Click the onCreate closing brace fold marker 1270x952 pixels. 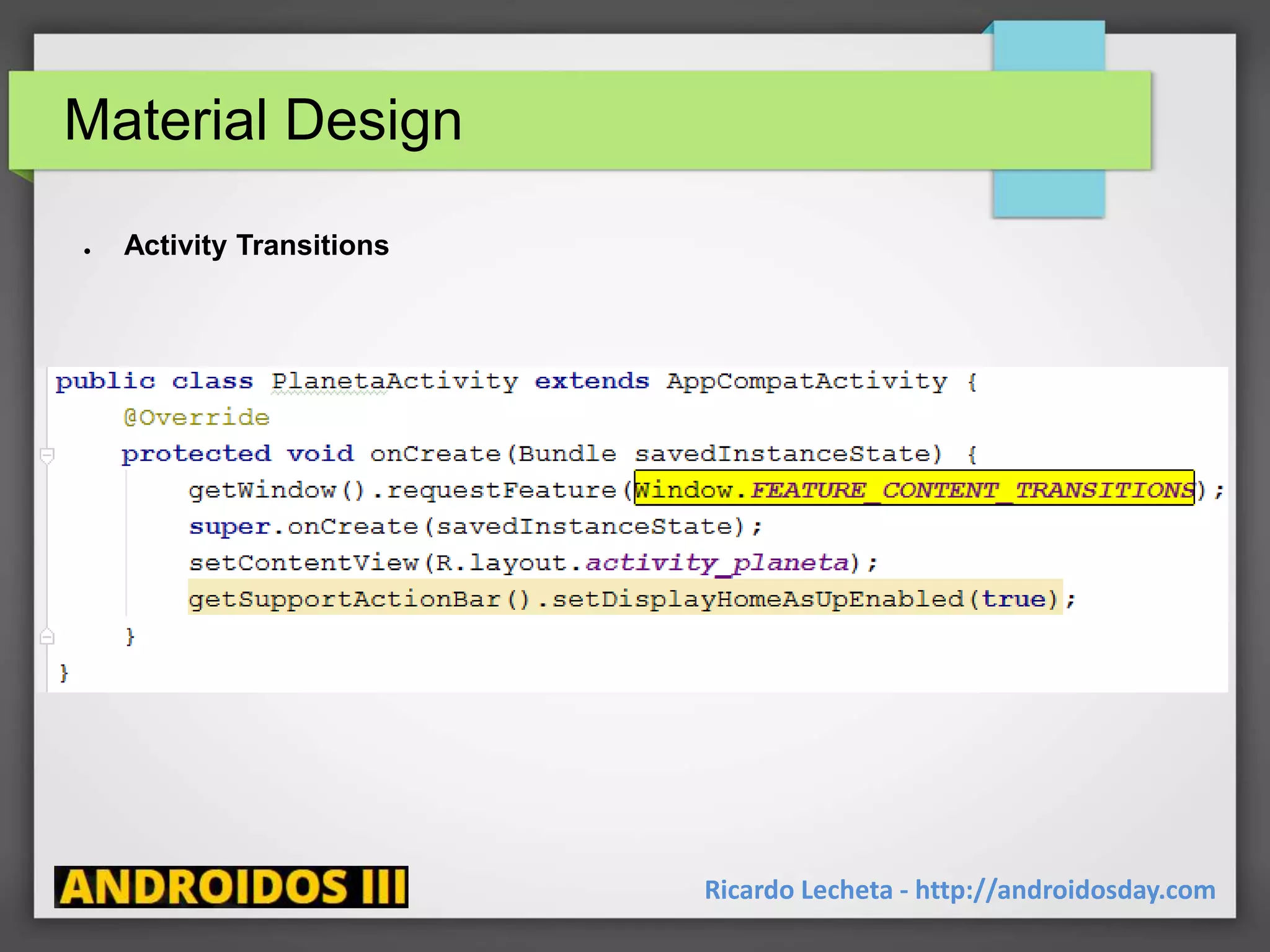(x=47, y=637)
